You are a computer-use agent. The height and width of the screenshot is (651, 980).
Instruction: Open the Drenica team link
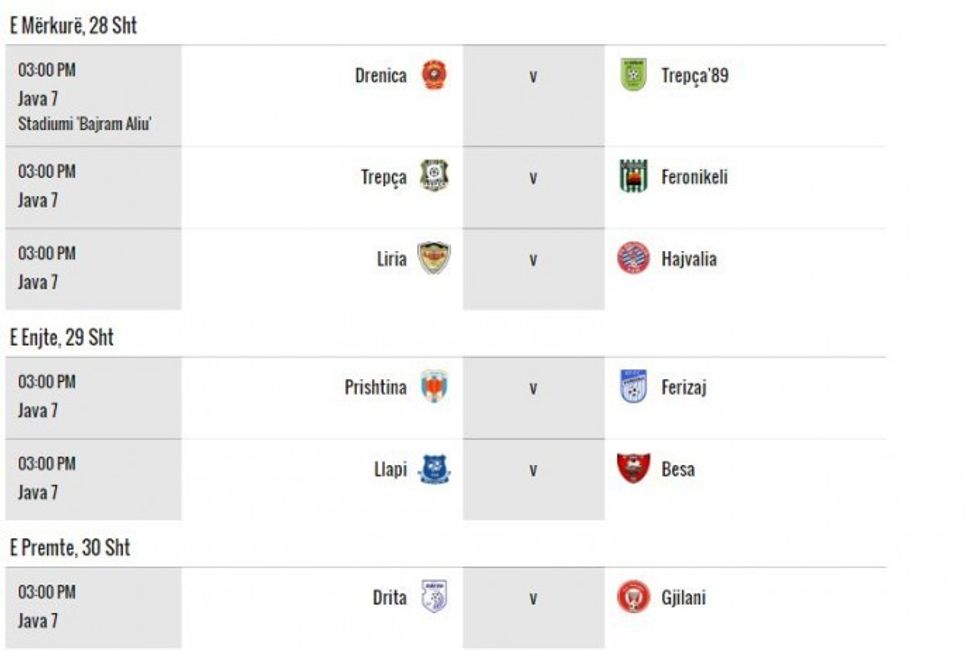(380, 75)
